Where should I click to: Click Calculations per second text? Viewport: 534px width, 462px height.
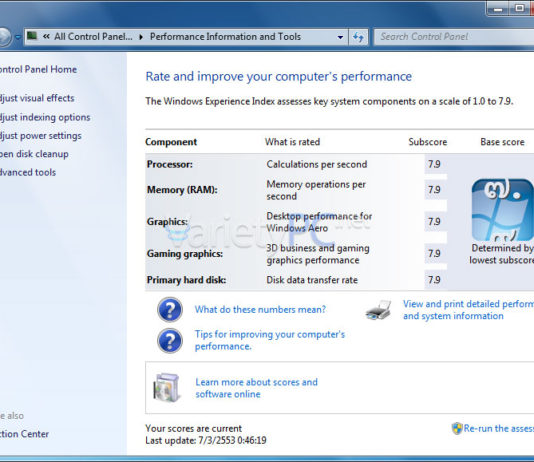pos(317,164)
